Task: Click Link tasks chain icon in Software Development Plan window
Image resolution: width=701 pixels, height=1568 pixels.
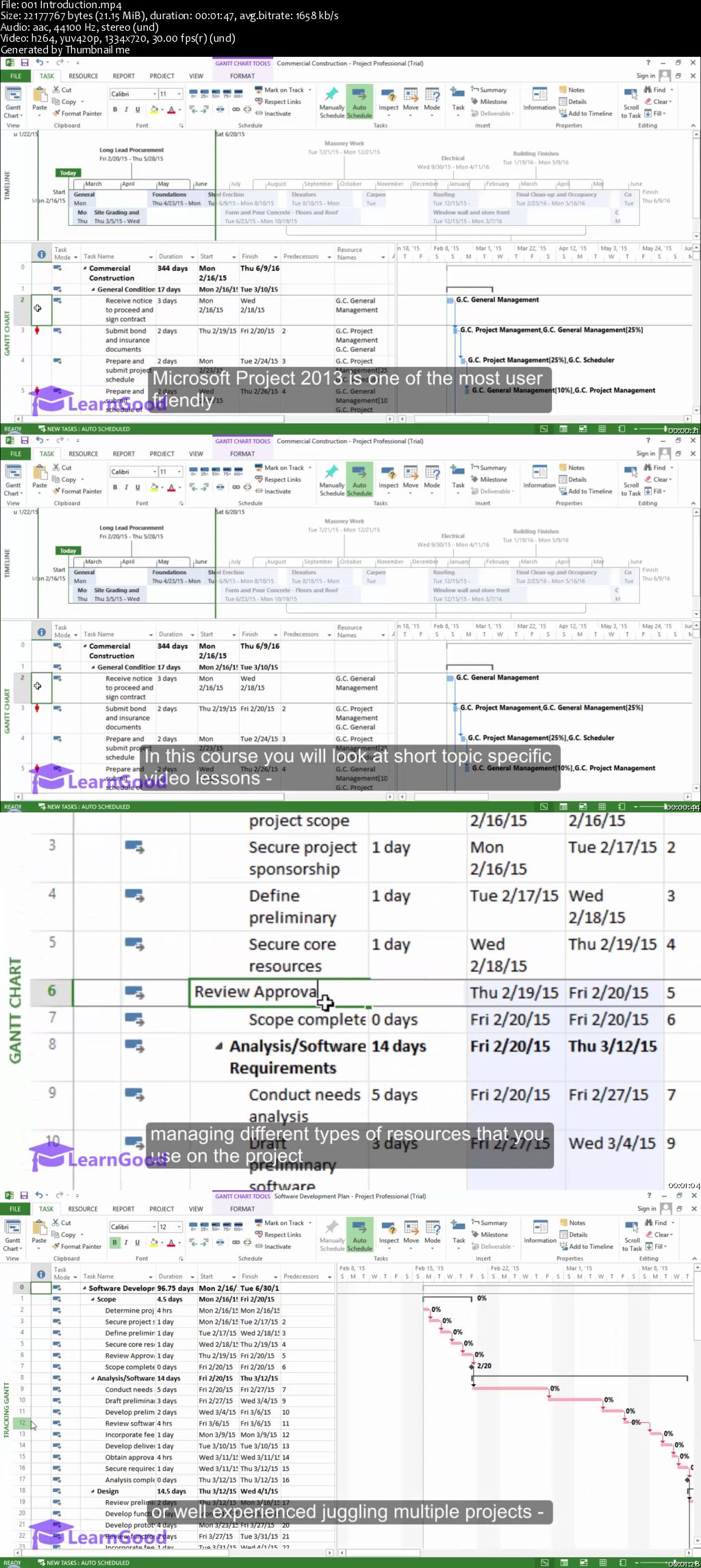Action: pos(236,1242)
